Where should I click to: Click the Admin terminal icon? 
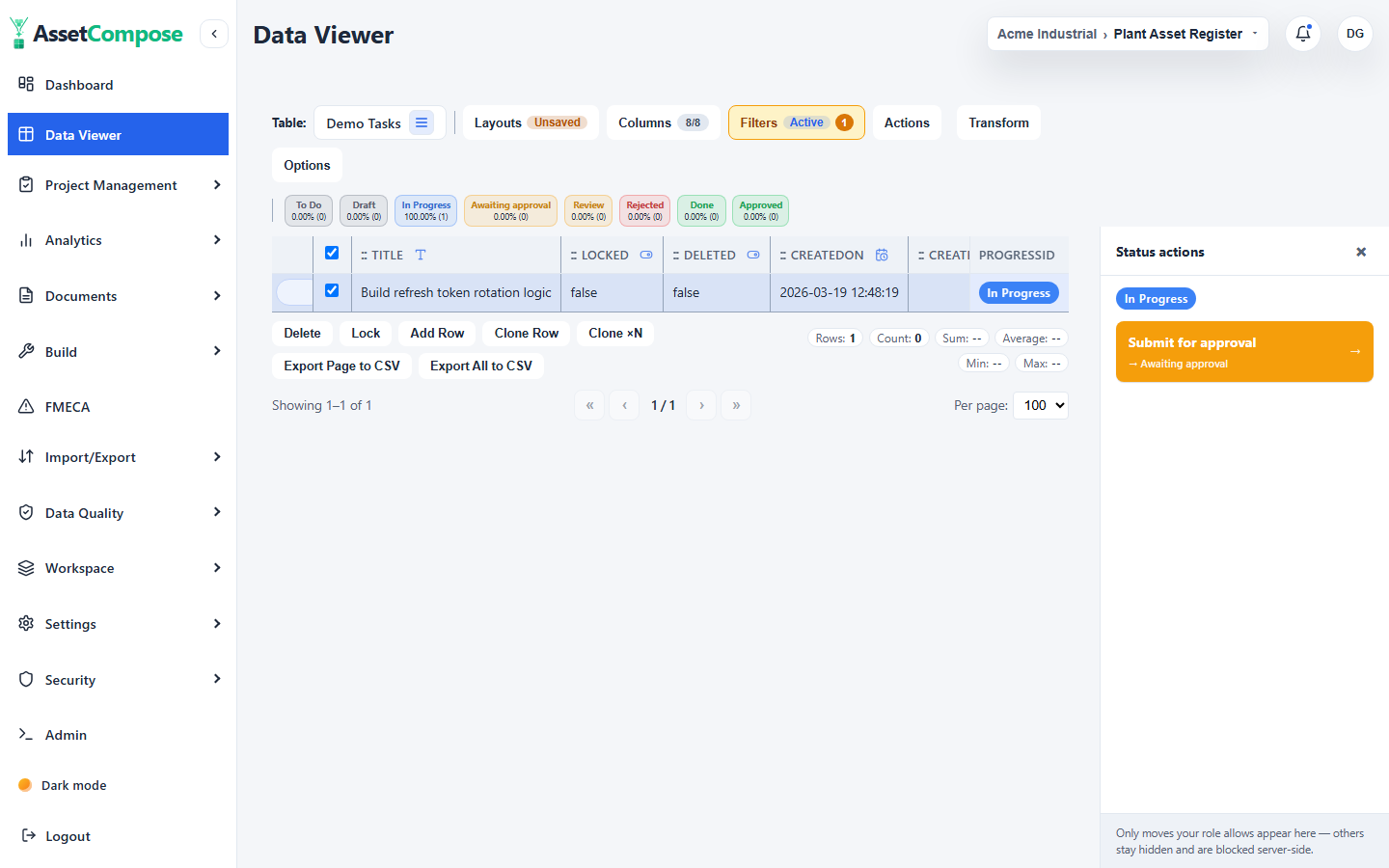[26, 734]
